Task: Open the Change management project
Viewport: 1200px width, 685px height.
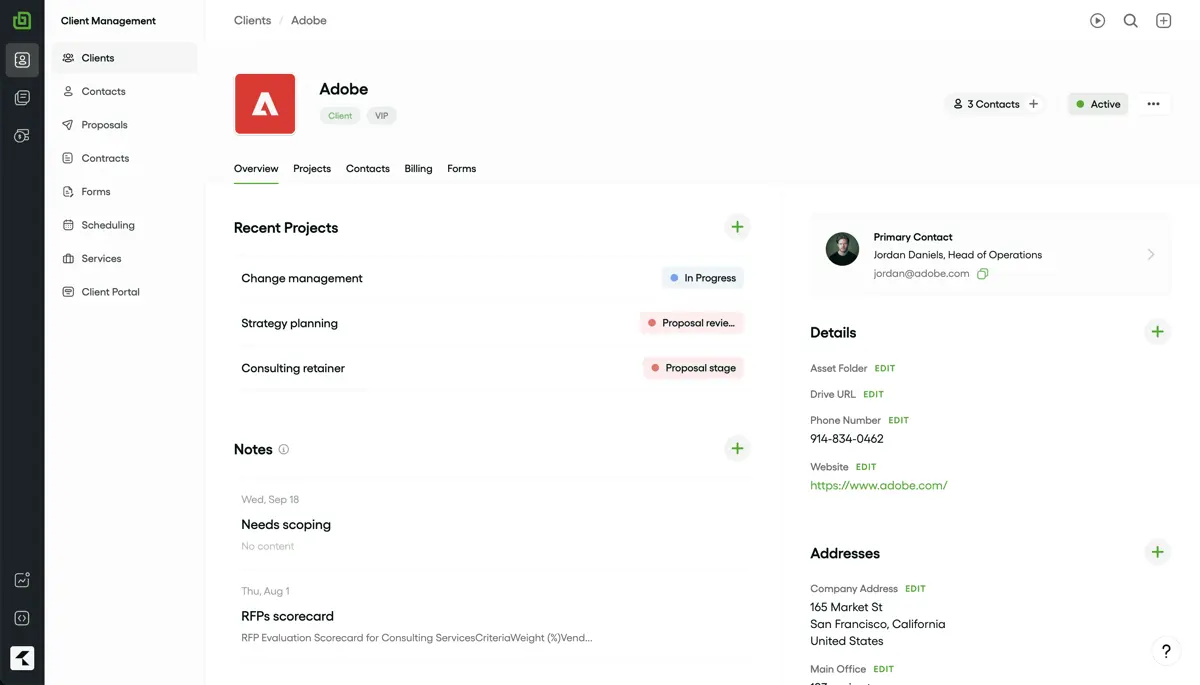Action: click(x=302, y=278)
